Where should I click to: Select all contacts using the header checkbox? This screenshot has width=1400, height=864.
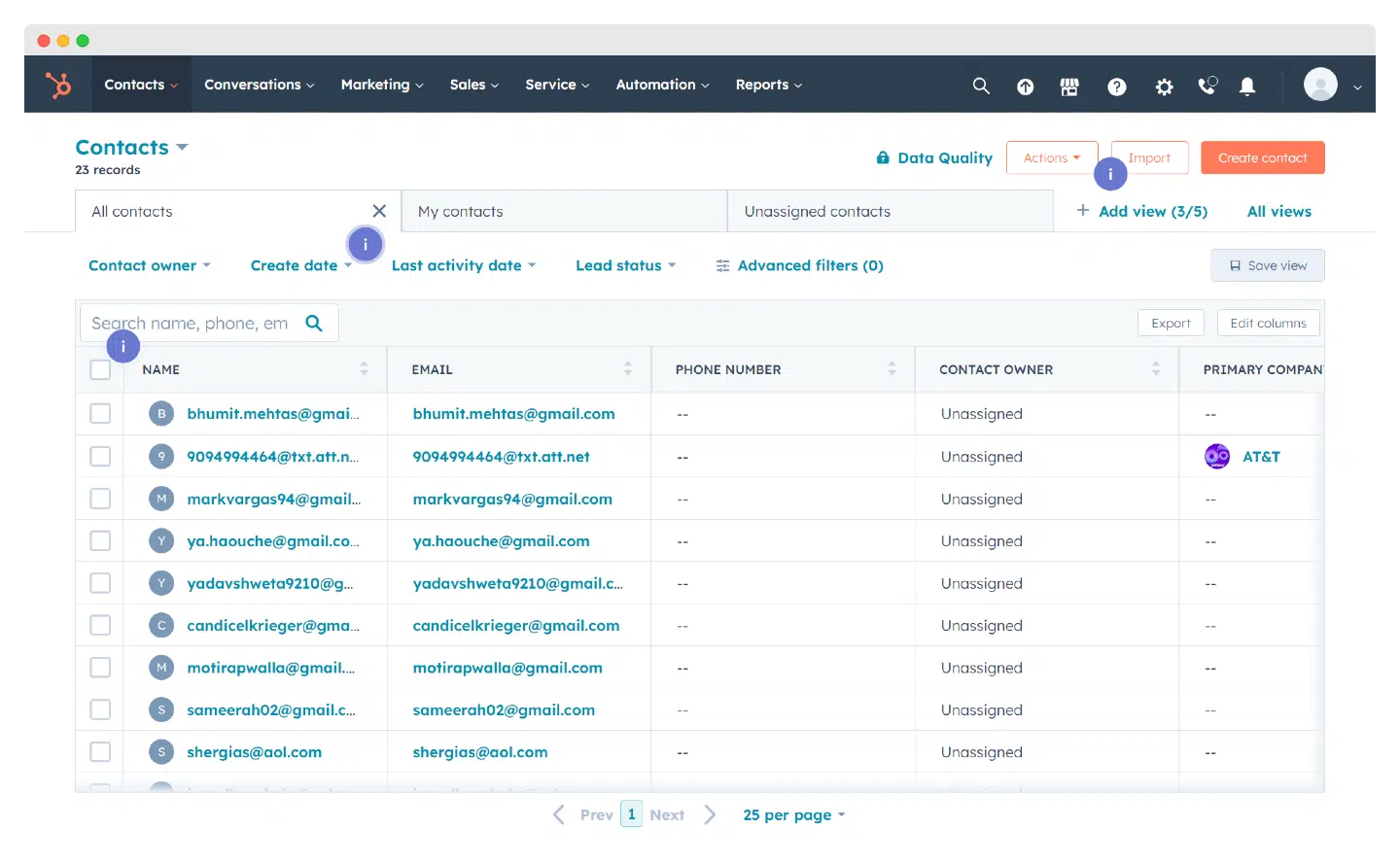click(x=100, y=369)
